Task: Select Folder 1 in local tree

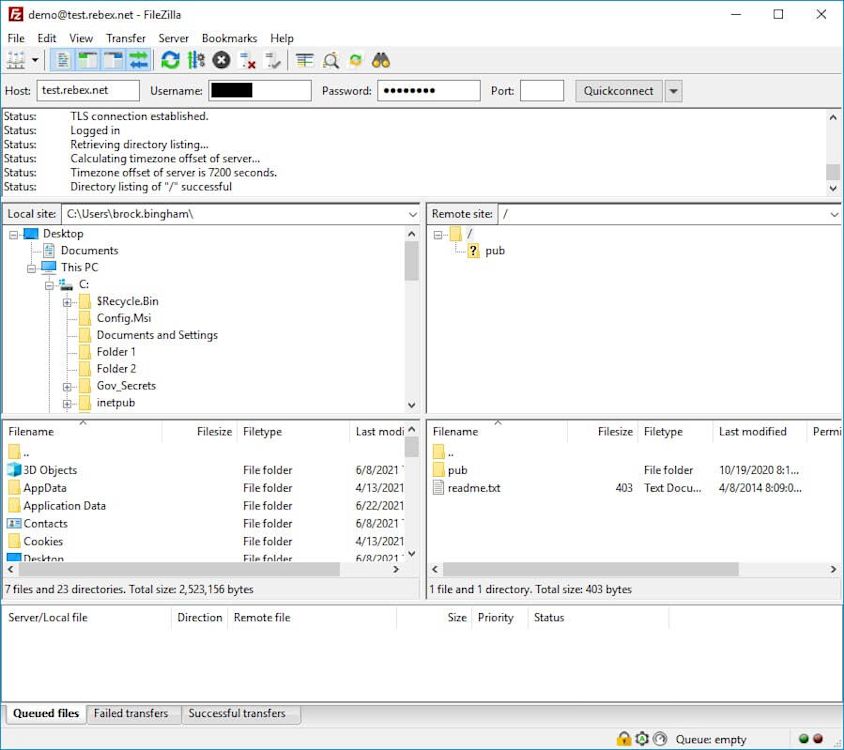Action: pos(116,352)
